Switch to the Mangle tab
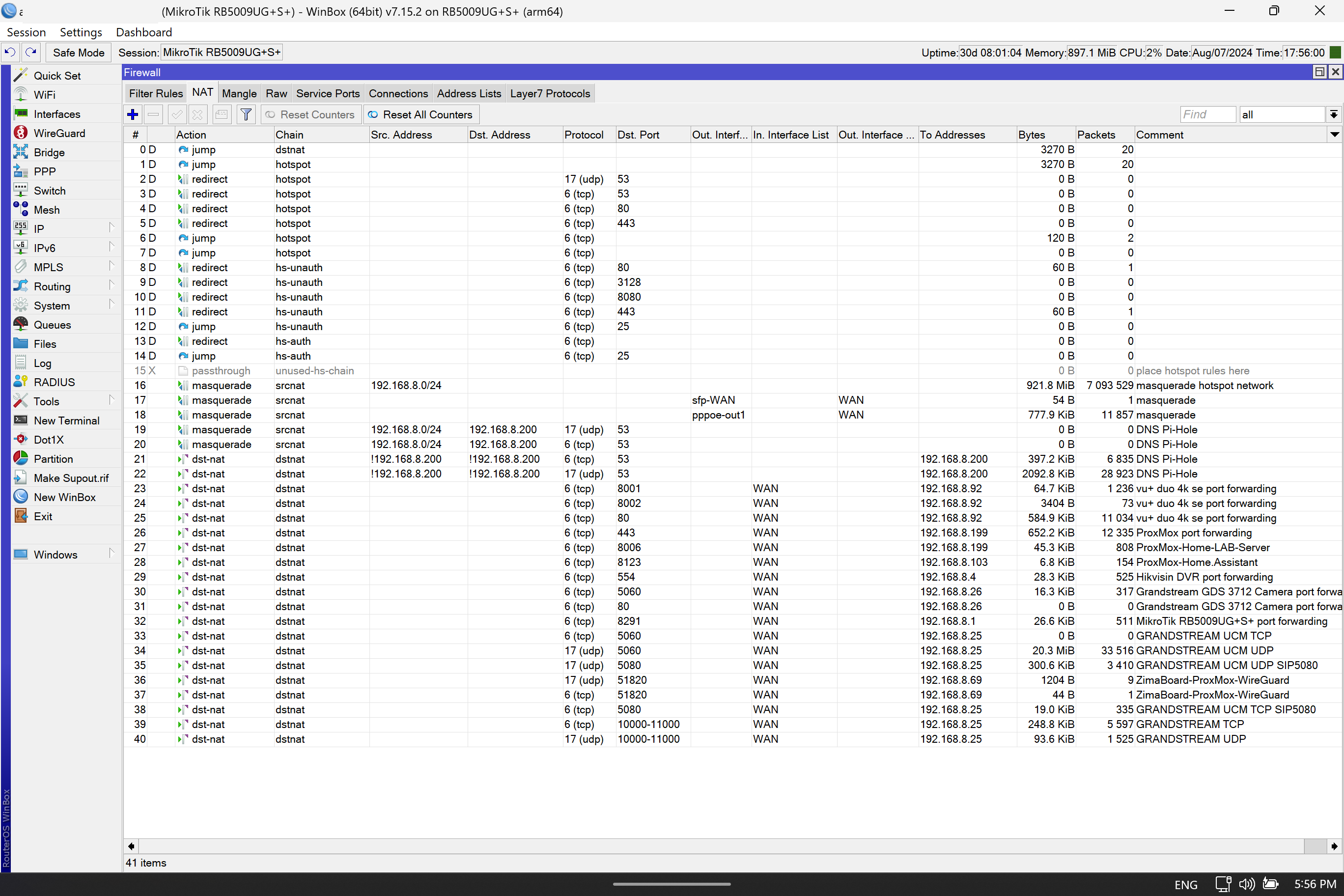 (x=239, y=93)
